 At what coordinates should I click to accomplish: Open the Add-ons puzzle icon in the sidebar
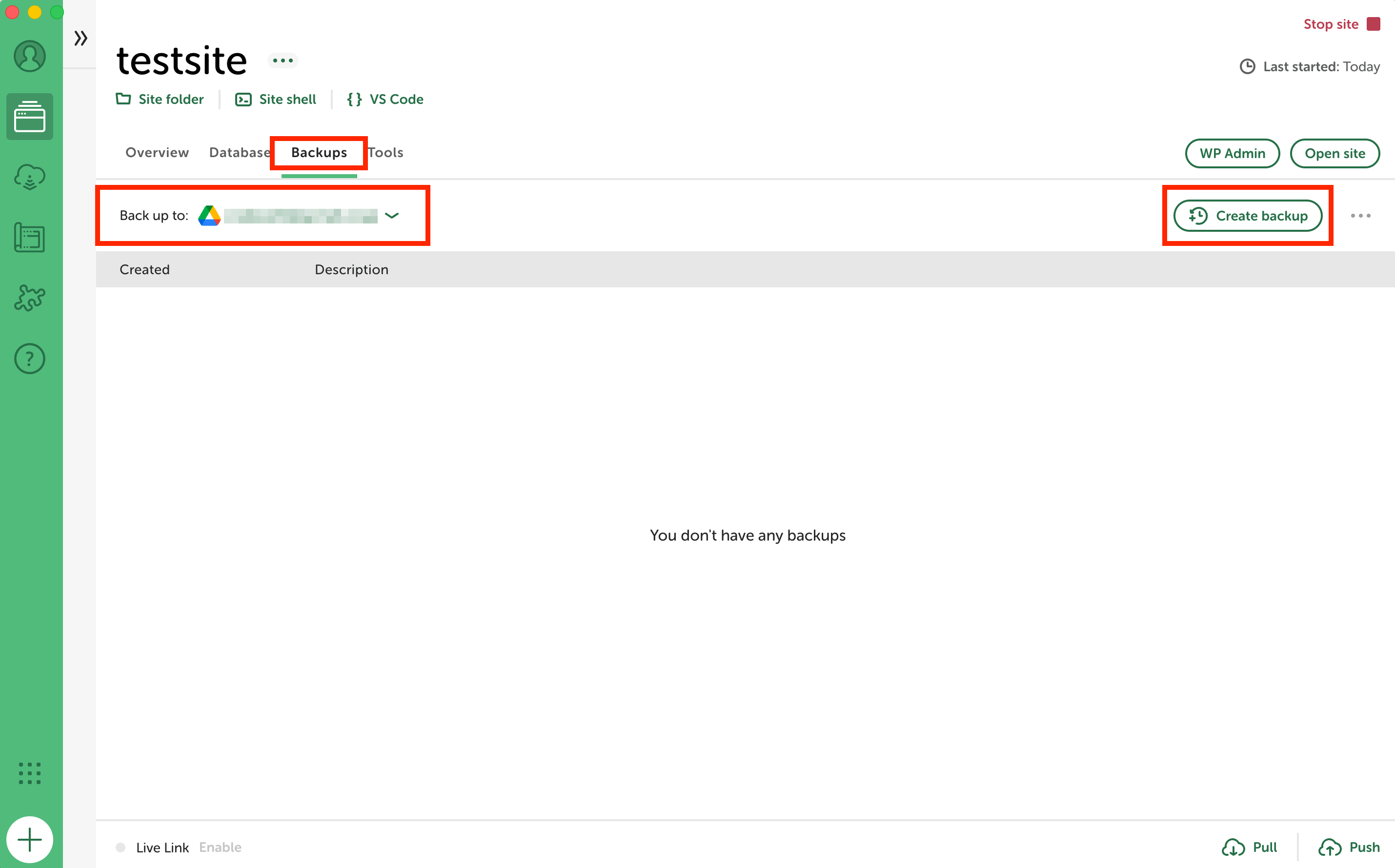(30, 298)
